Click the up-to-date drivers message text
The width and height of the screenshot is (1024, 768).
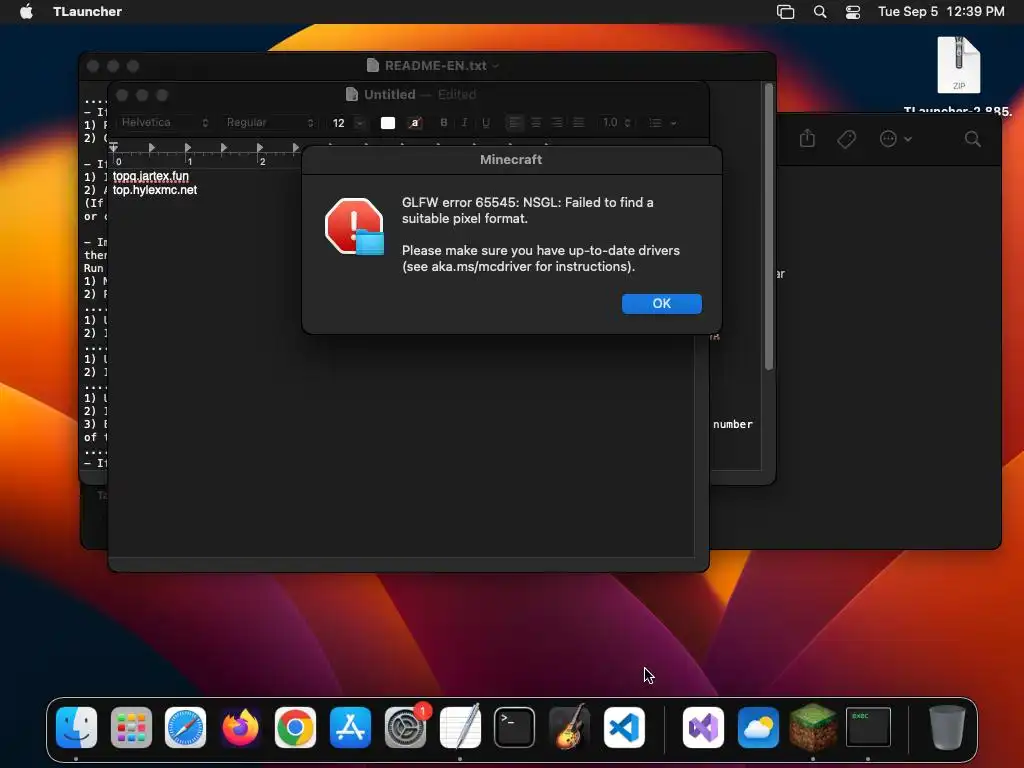[x=541, y=259]
